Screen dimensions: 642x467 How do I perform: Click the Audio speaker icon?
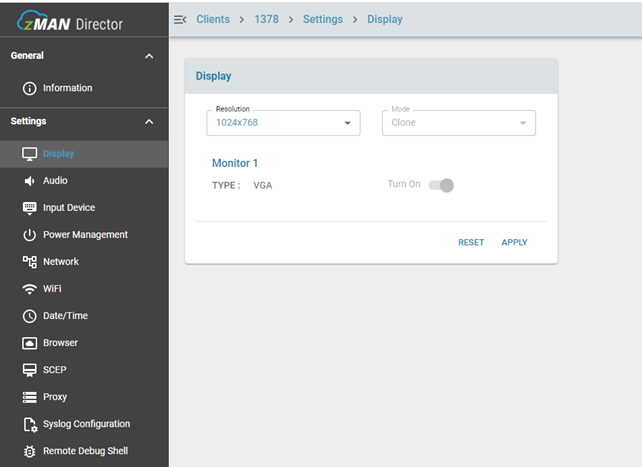pyautogui.click(x=29, y=181)
